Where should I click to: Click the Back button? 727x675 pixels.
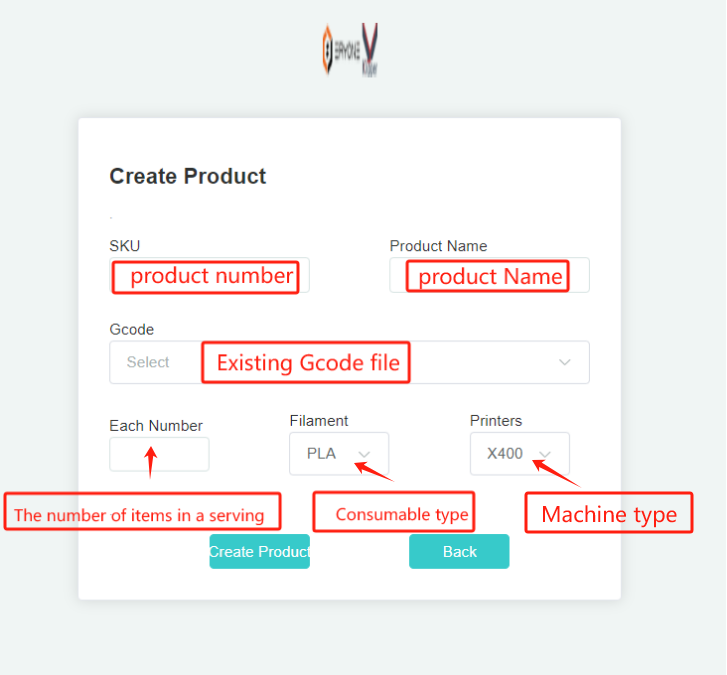459,551
